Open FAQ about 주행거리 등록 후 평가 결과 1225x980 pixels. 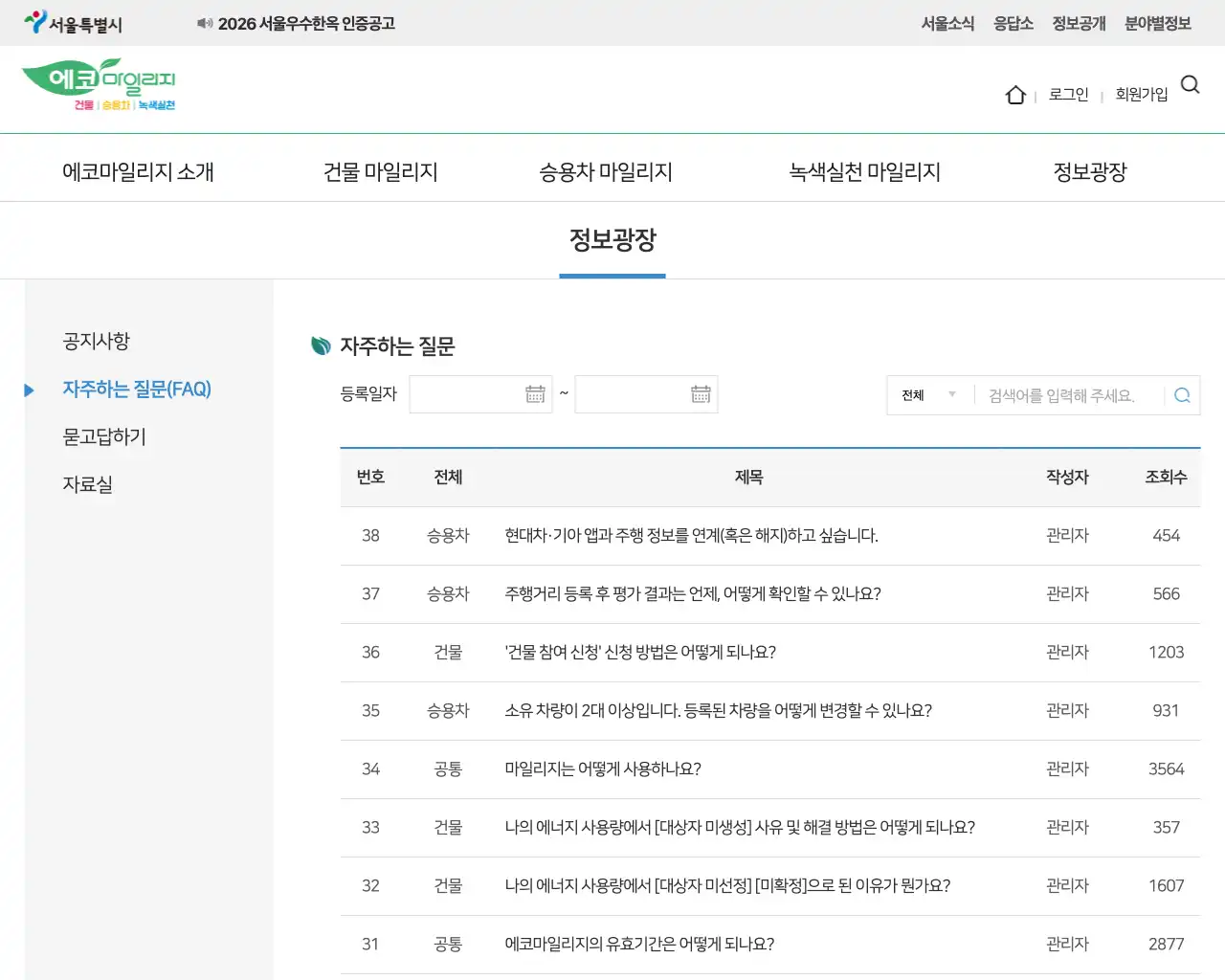point(693,594)
